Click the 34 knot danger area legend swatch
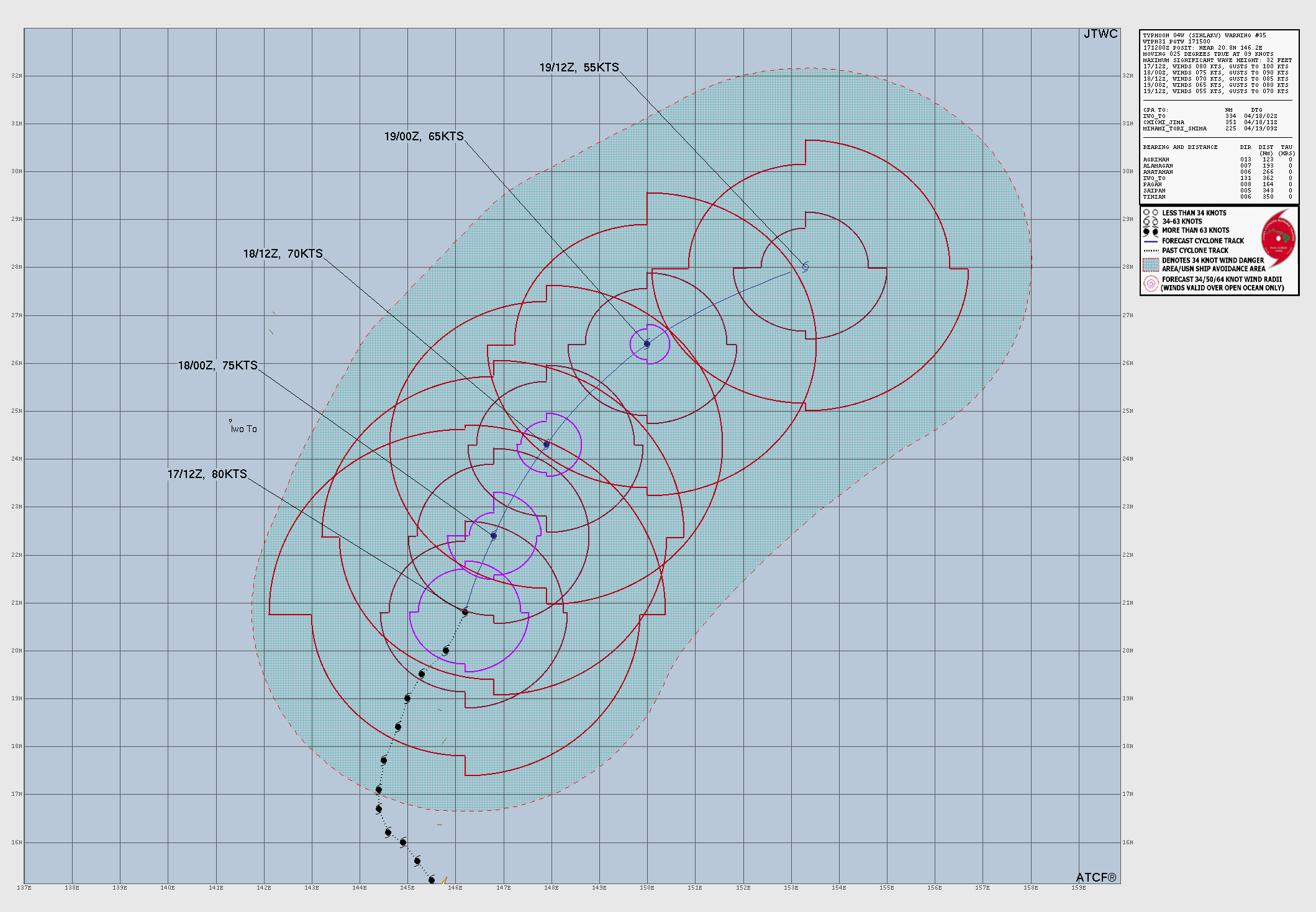The width and height of the screenshot is (1316, 912). pos(1151,264)
